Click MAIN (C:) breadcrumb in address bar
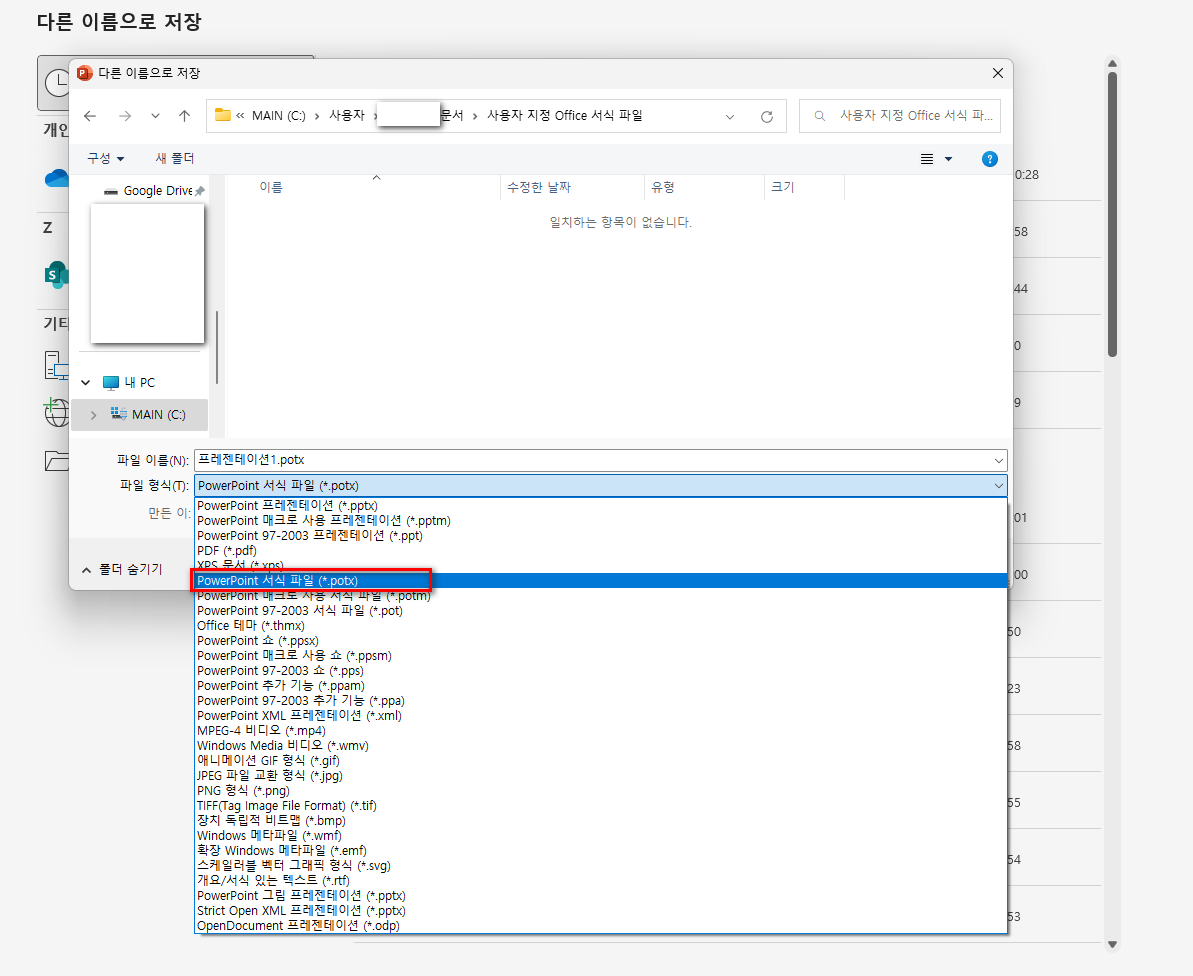This screenshot has width=1193, height=976. pyautogui.click(x=278, y=116)
